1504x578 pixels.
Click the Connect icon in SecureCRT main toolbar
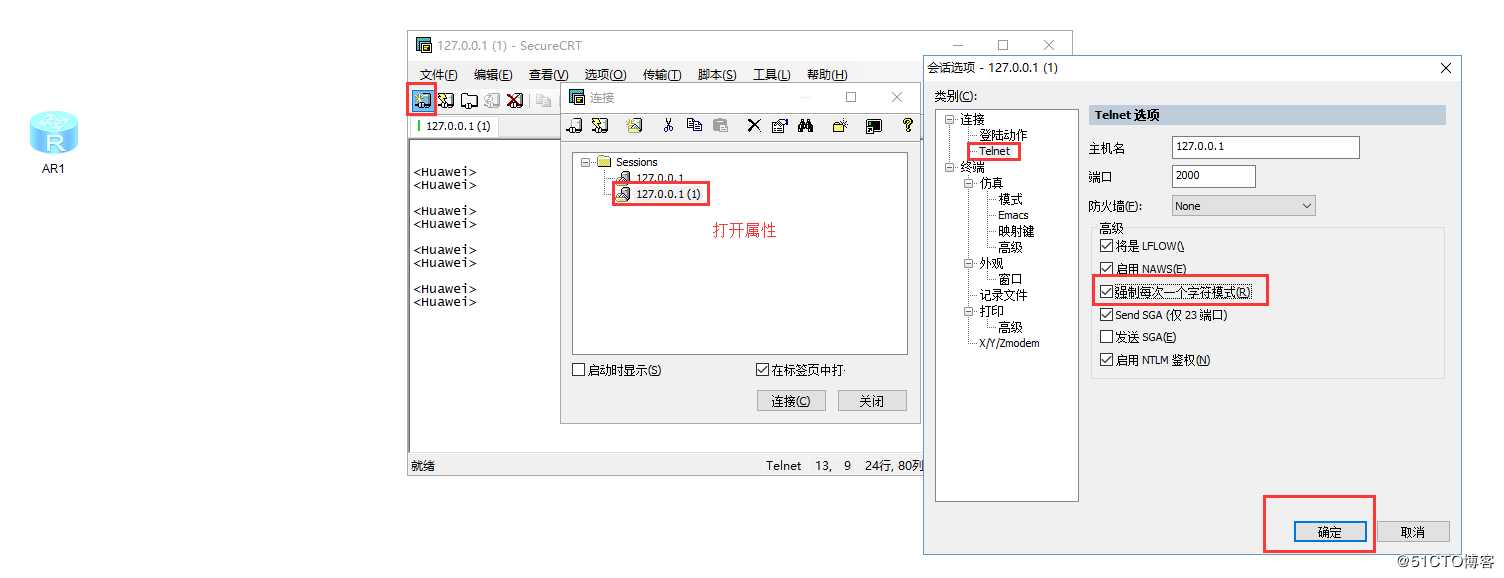pos(422,100)
